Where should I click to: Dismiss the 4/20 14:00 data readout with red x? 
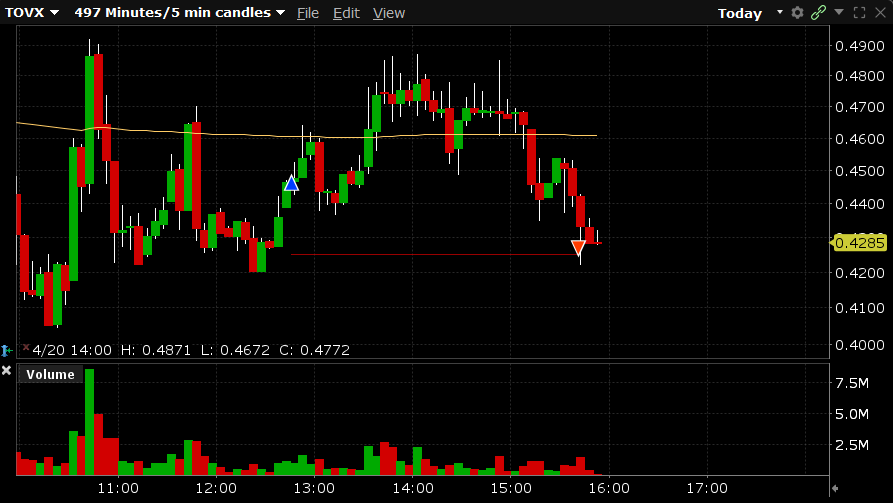[26, 347]
